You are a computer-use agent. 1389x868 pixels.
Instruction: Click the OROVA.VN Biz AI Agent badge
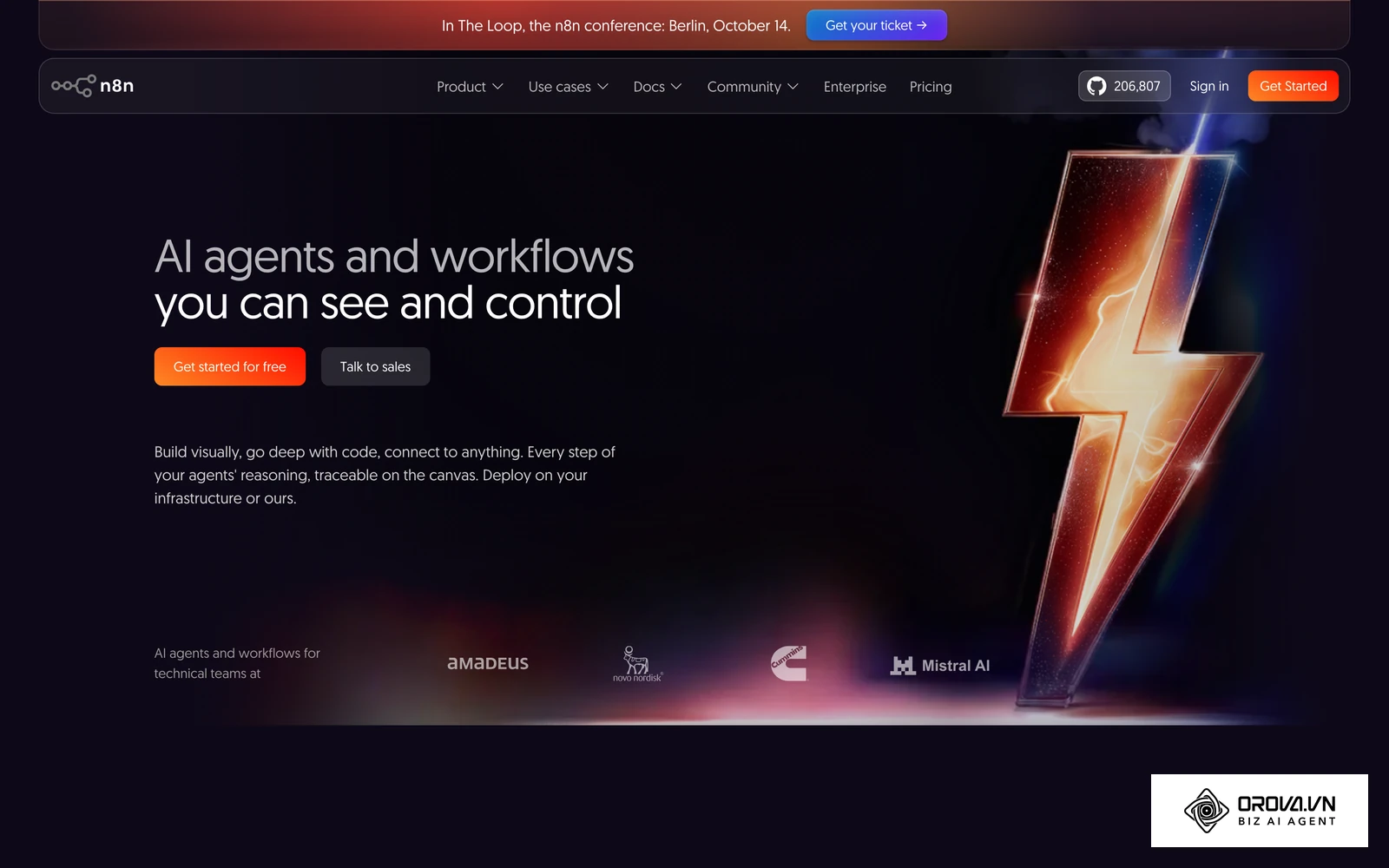[x=1260, y=811]
